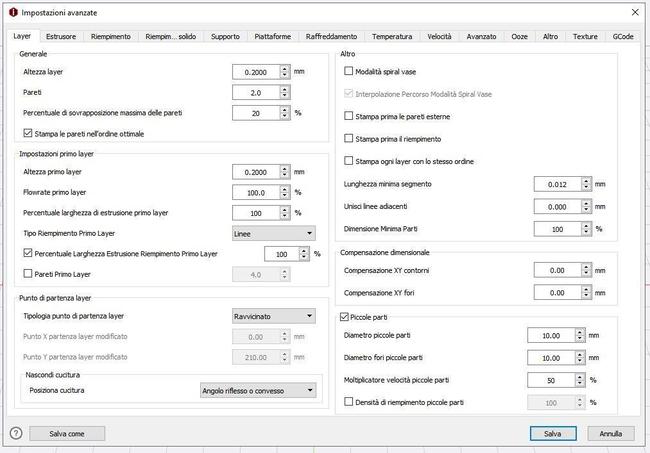Viewport: 650px width, 453px height.
Task: Increase Diametro piccole parti spinner
Action: pos(580,332)
